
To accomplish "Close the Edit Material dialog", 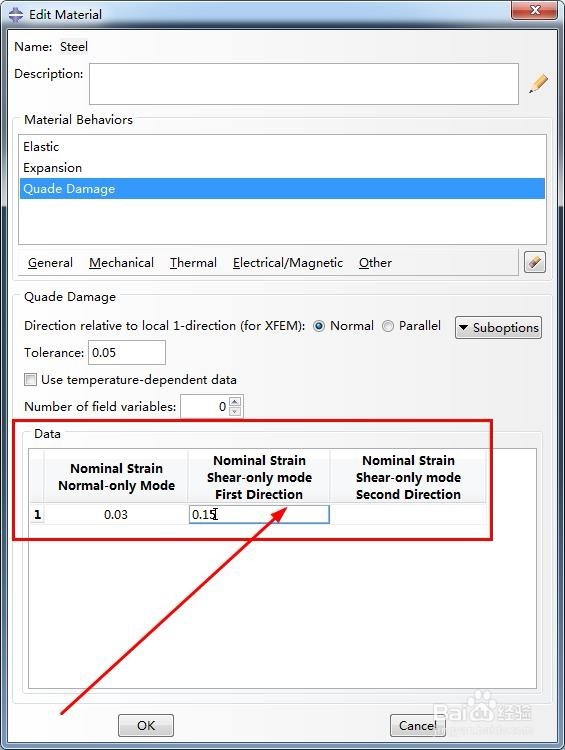I will tap(535, 10).
